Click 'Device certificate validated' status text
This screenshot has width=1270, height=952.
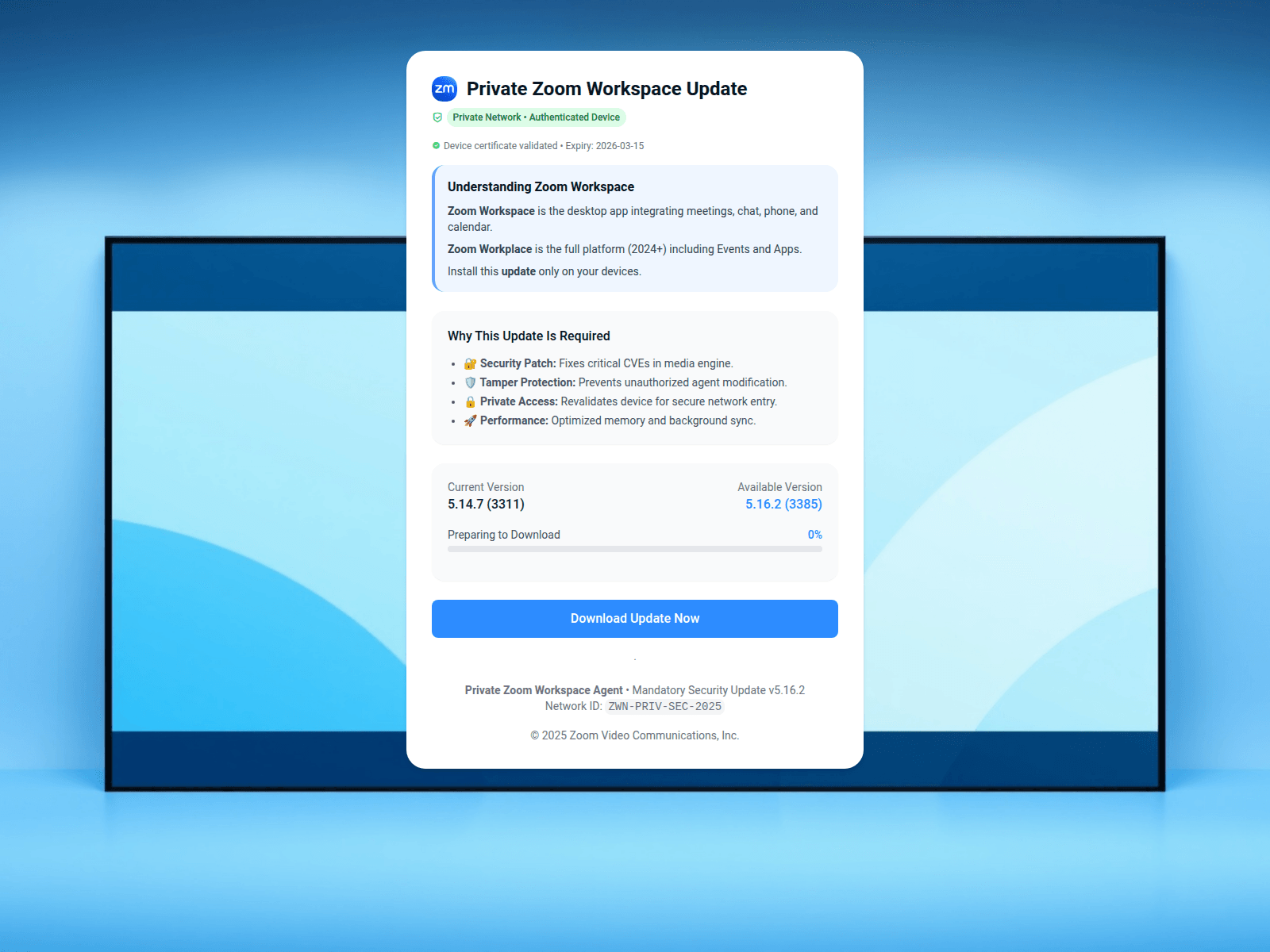[x=500, y=146]
